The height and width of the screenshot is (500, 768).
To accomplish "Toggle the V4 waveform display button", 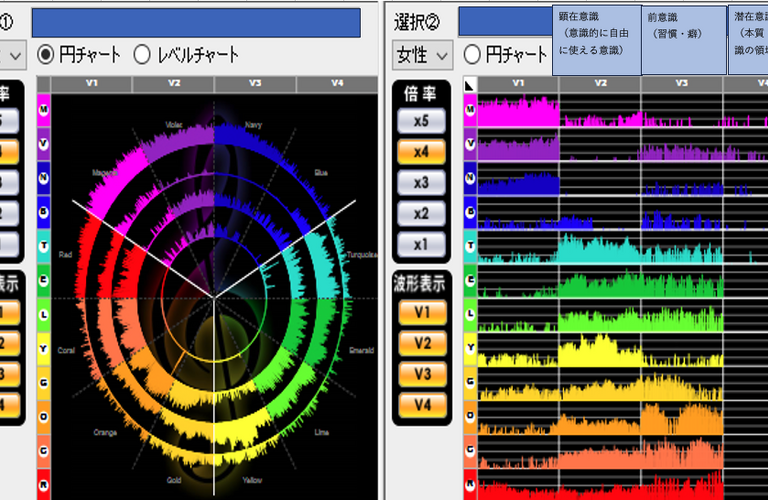I will pos(423,405).
